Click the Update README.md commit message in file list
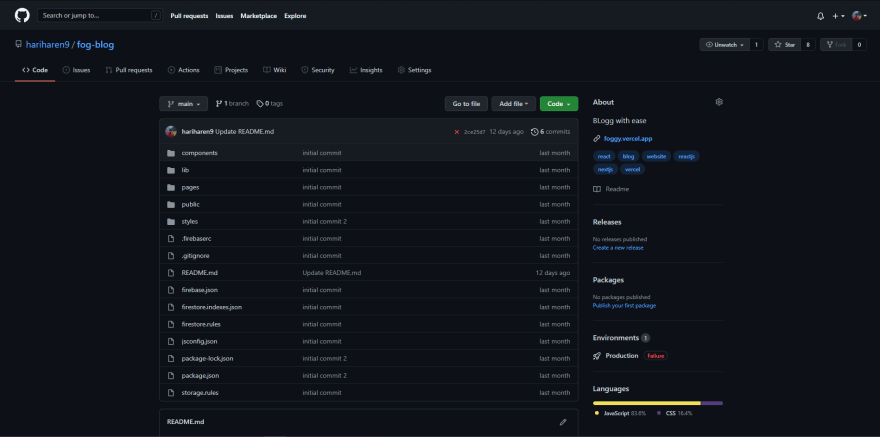Image resolution: width=880 pixels, height=437 pixels. pyautogui.click(x=332, y=273)
